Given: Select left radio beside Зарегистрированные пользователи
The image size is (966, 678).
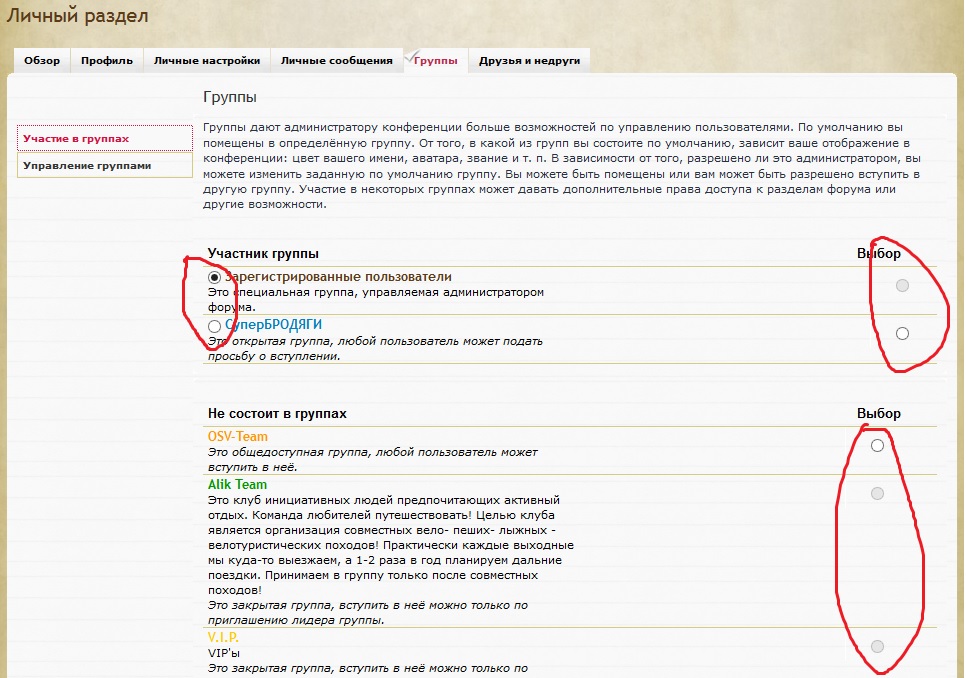Looking at the screenshot, I should (x=215, y=277).
